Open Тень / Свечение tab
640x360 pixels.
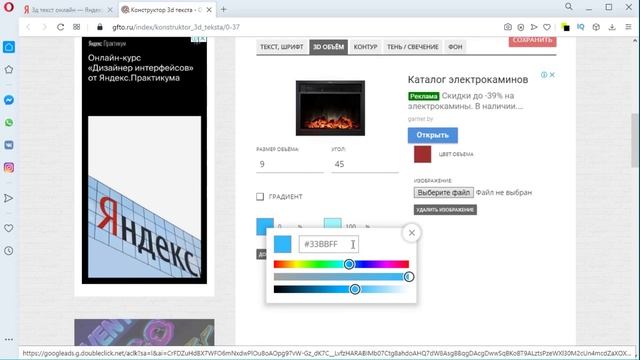(x=412, y=47)
